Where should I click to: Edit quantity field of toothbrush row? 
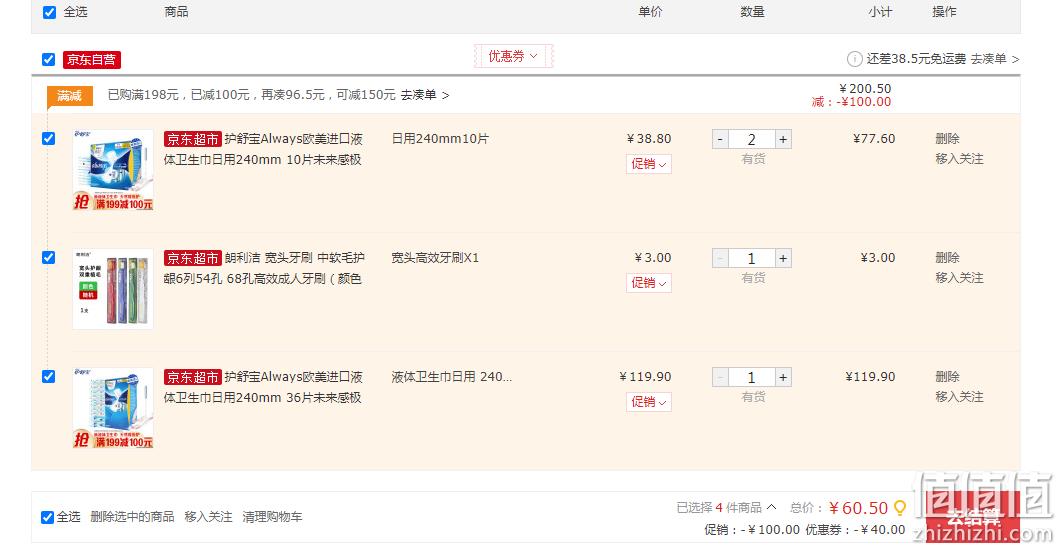point(752,259)
